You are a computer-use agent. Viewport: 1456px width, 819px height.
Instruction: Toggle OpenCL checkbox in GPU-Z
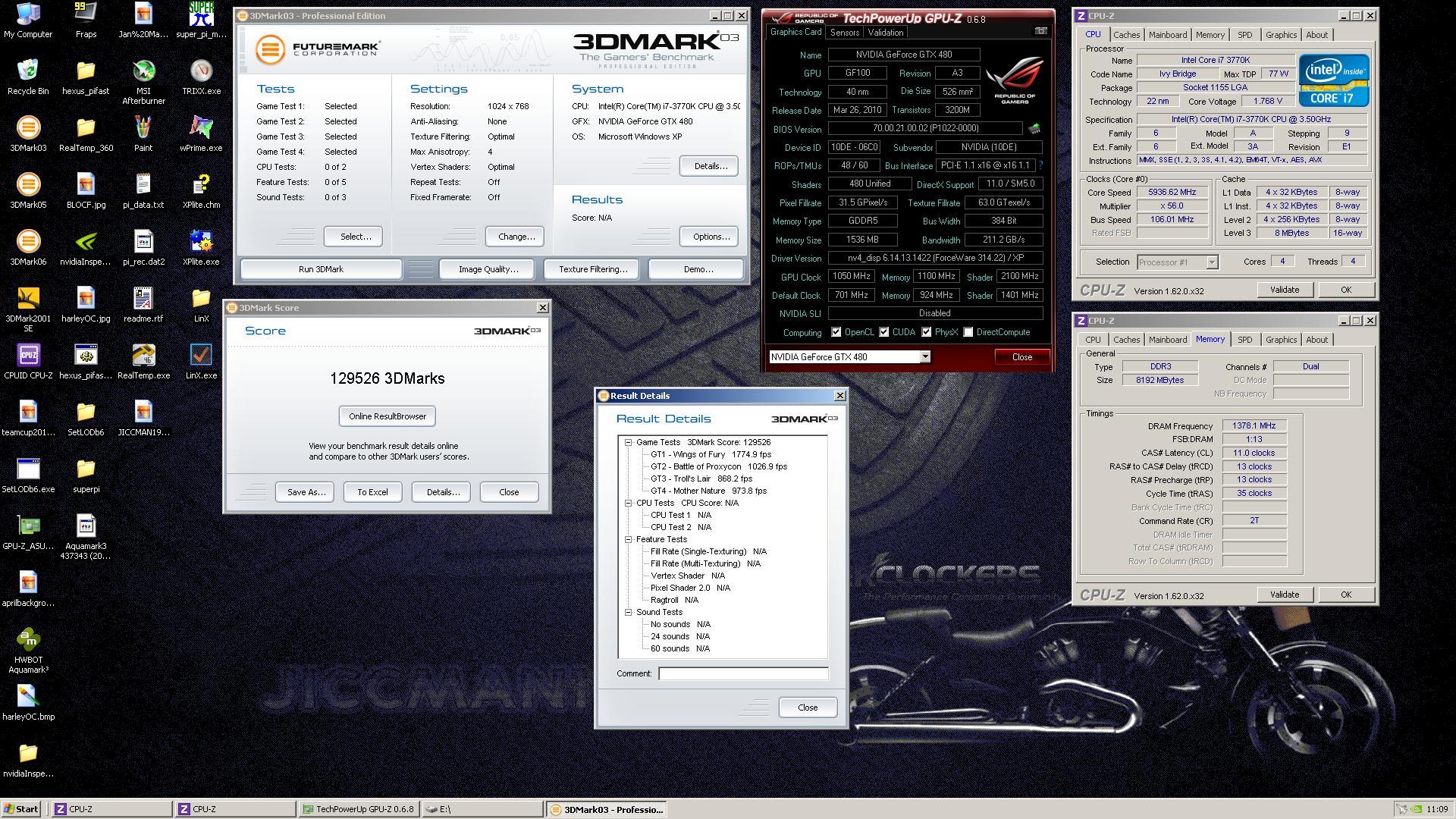pyautogui.click(x=836, y=332)
